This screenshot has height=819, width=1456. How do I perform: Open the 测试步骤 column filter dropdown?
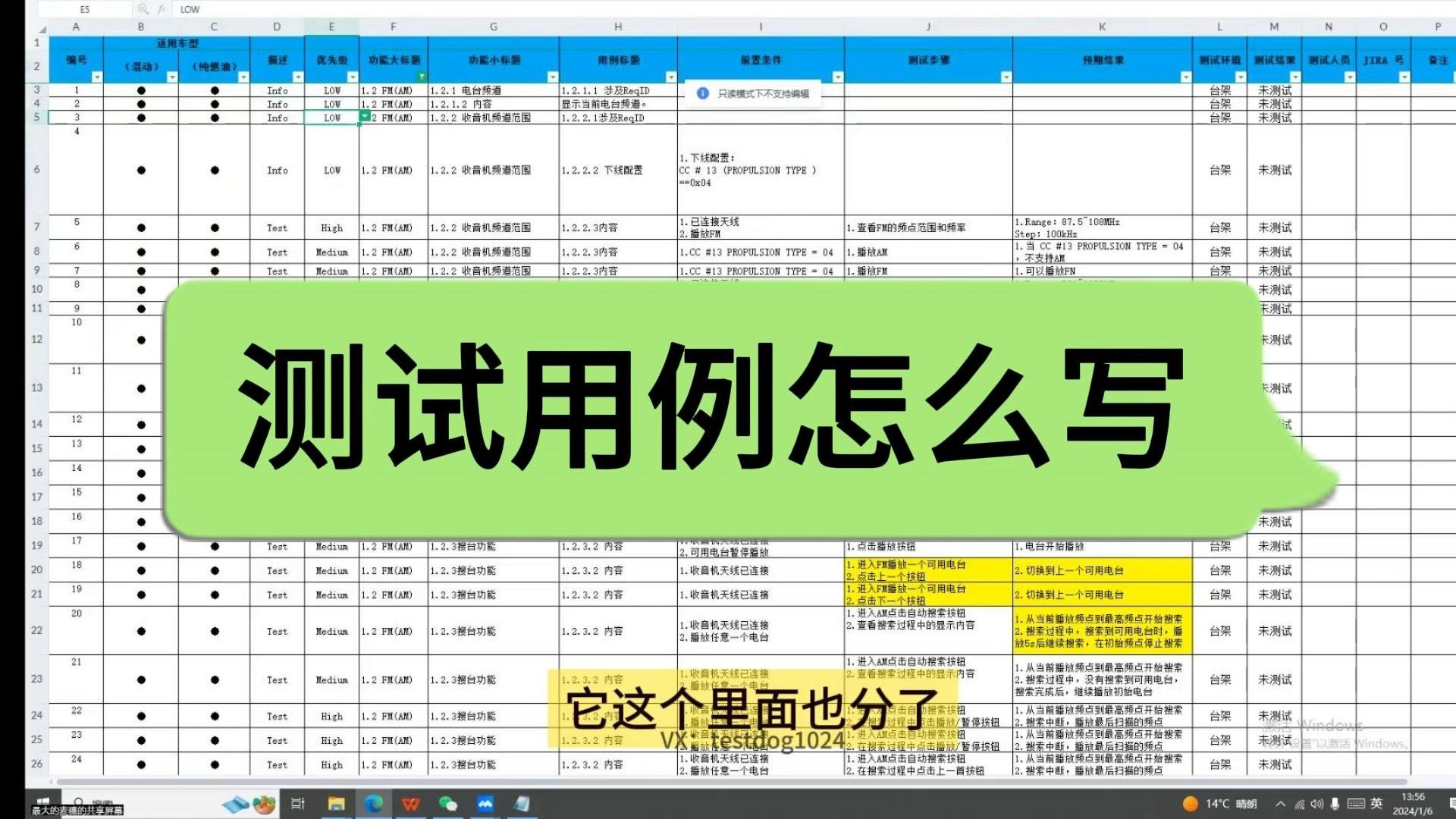pos(1006,77)
